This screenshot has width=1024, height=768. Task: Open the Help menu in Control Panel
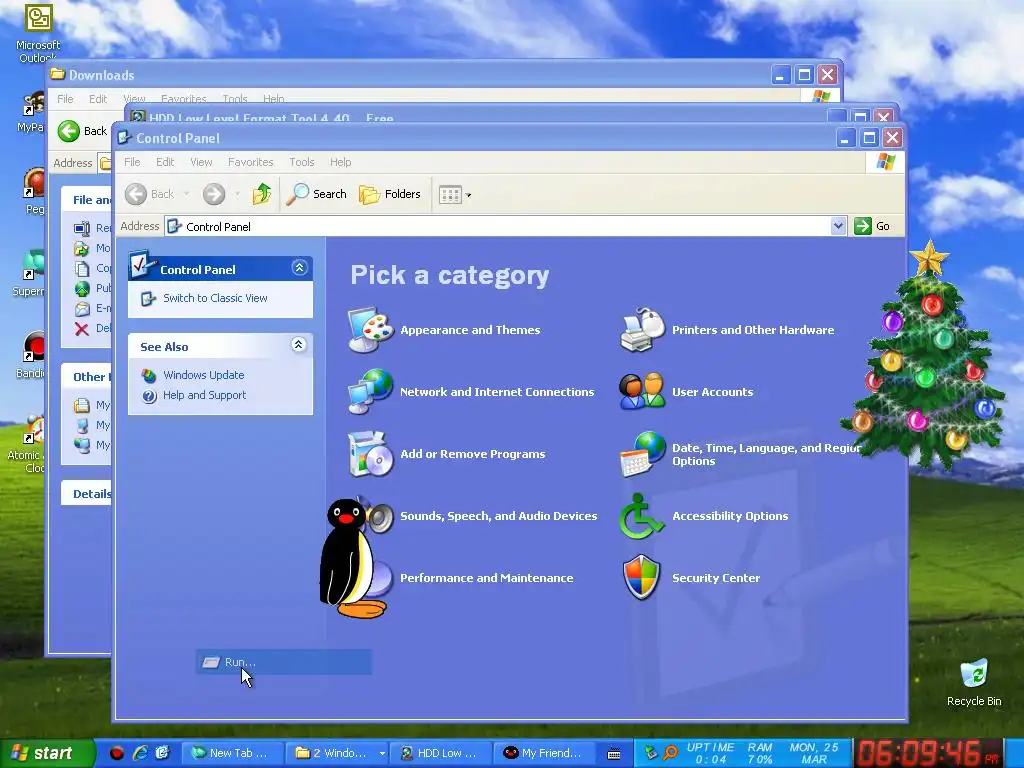(340, 162)
